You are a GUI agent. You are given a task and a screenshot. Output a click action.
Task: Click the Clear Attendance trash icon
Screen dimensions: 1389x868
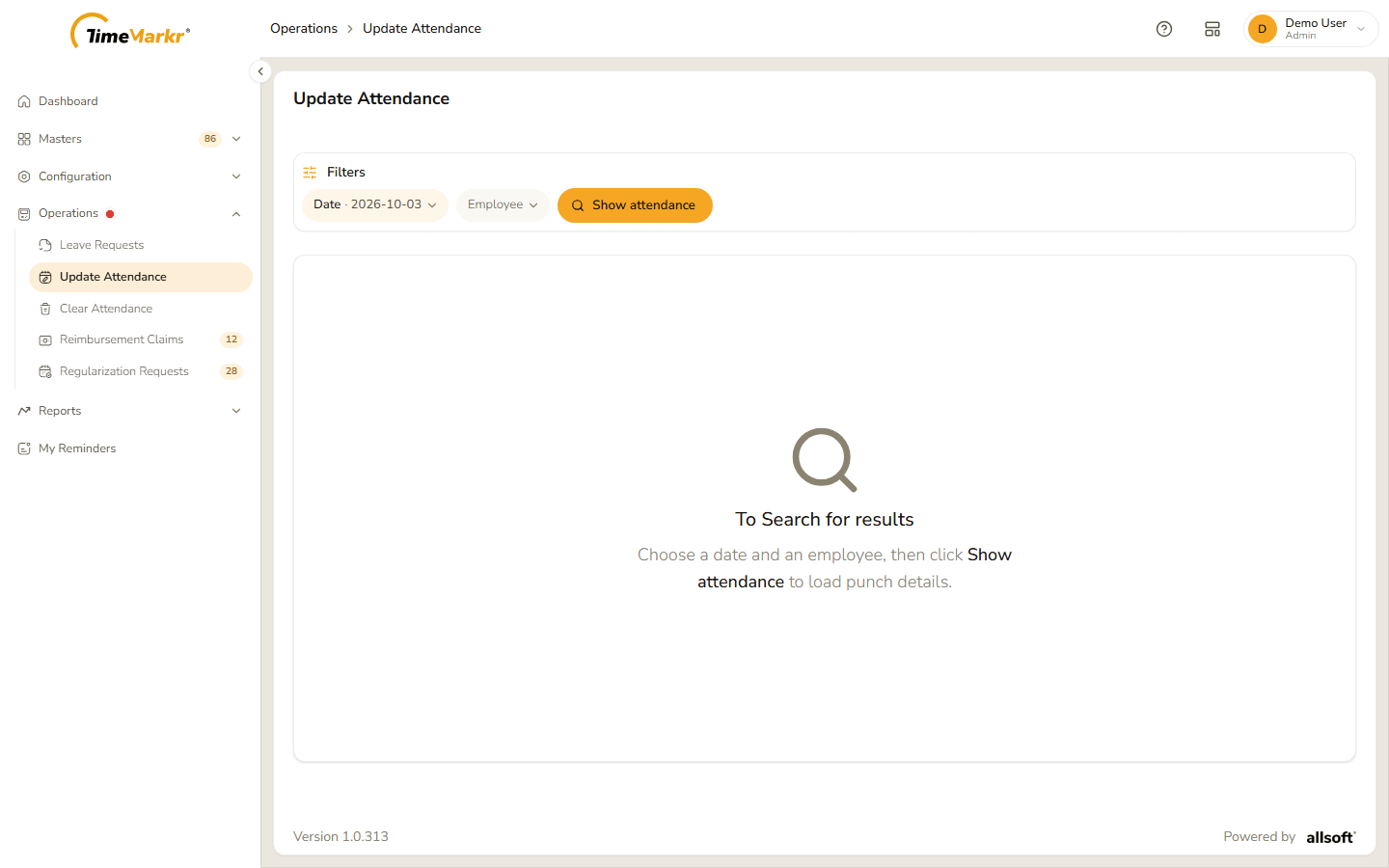click(45, 309)
